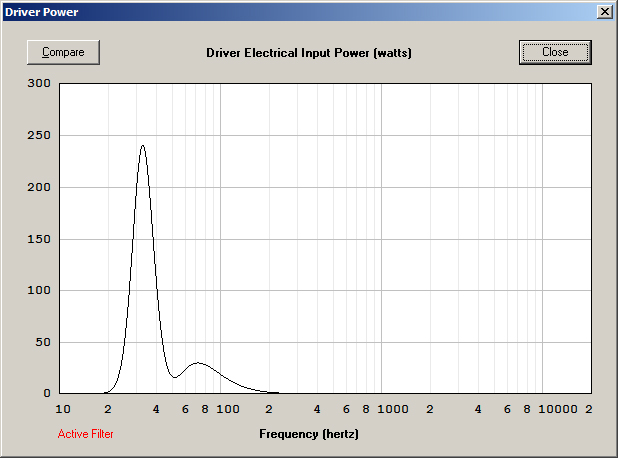Click the 100 frequency axis label
This screenshot has height=458, width=618.
228,409
